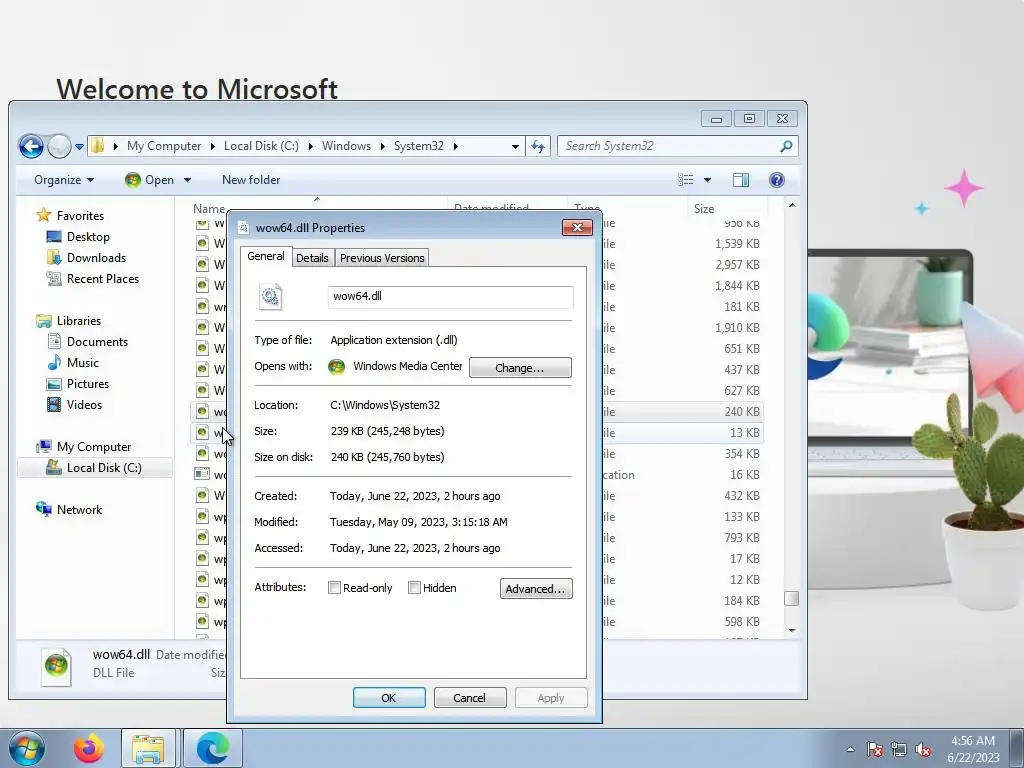The image size is (1024, 768).
Task: Select Local Disk (C:) in address path
Action: [261, 146]
